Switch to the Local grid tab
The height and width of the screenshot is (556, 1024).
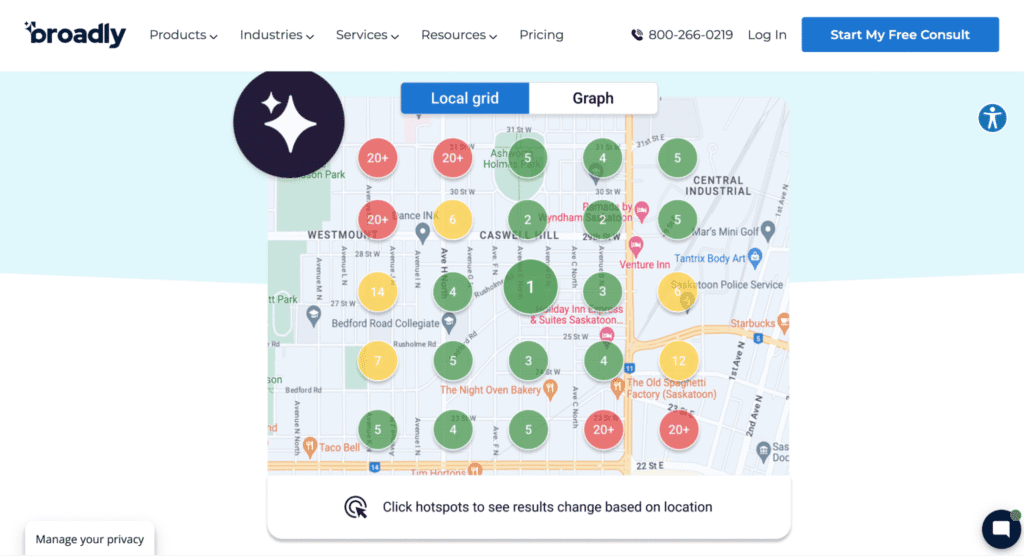tap(465, 98)
